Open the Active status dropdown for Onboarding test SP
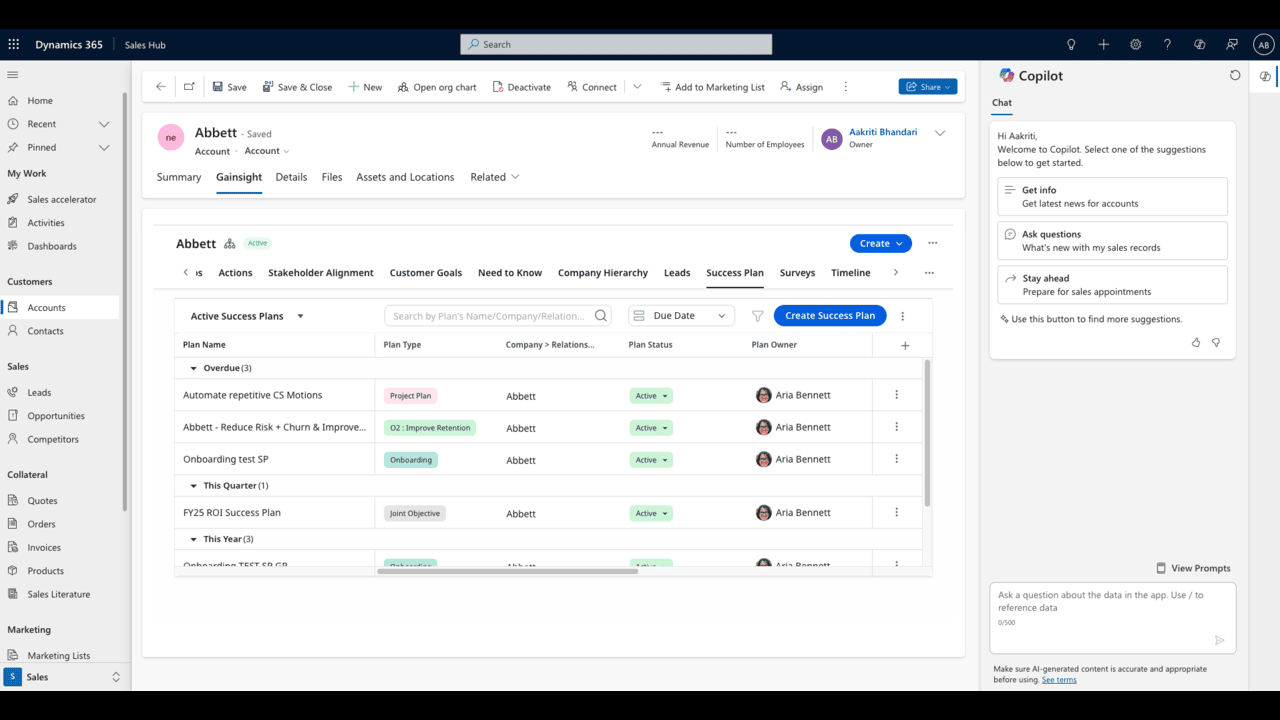1280x720 pixels. tap(650, 460)
